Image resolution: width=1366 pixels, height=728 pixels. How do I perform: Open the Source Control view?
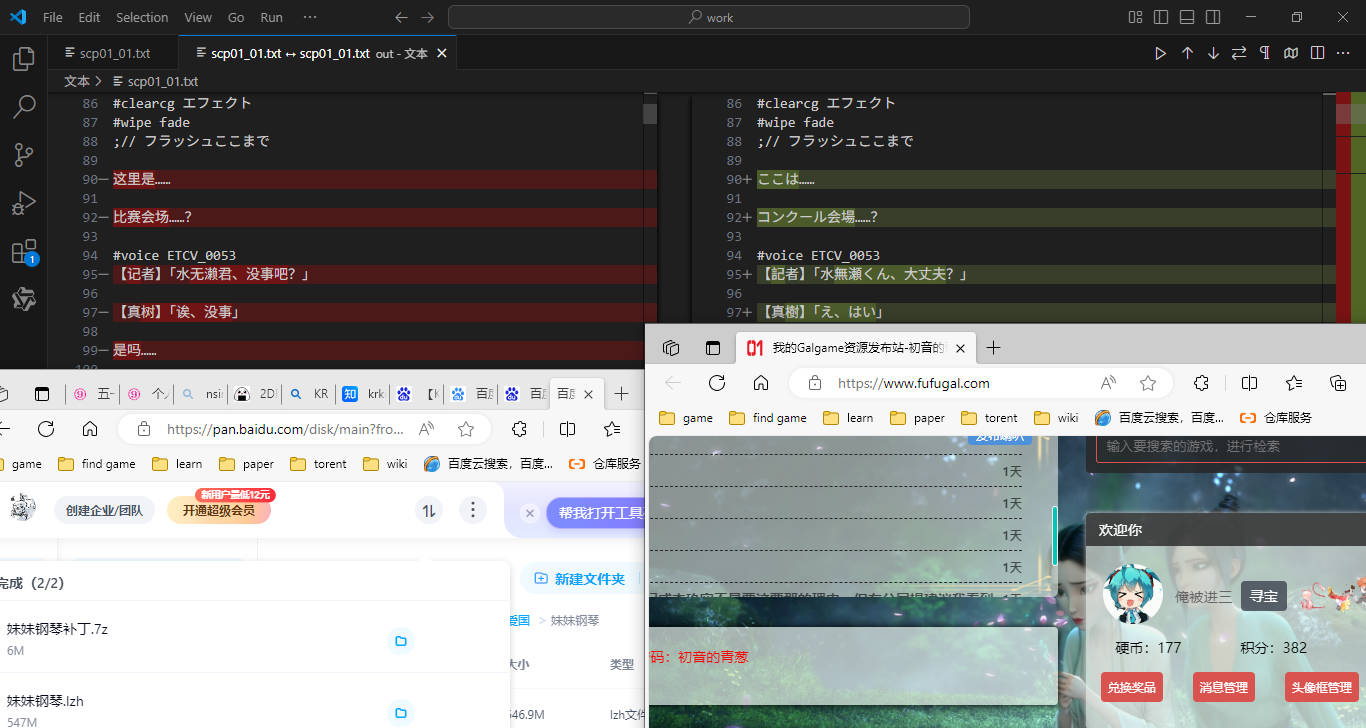(x=23, y=155)
